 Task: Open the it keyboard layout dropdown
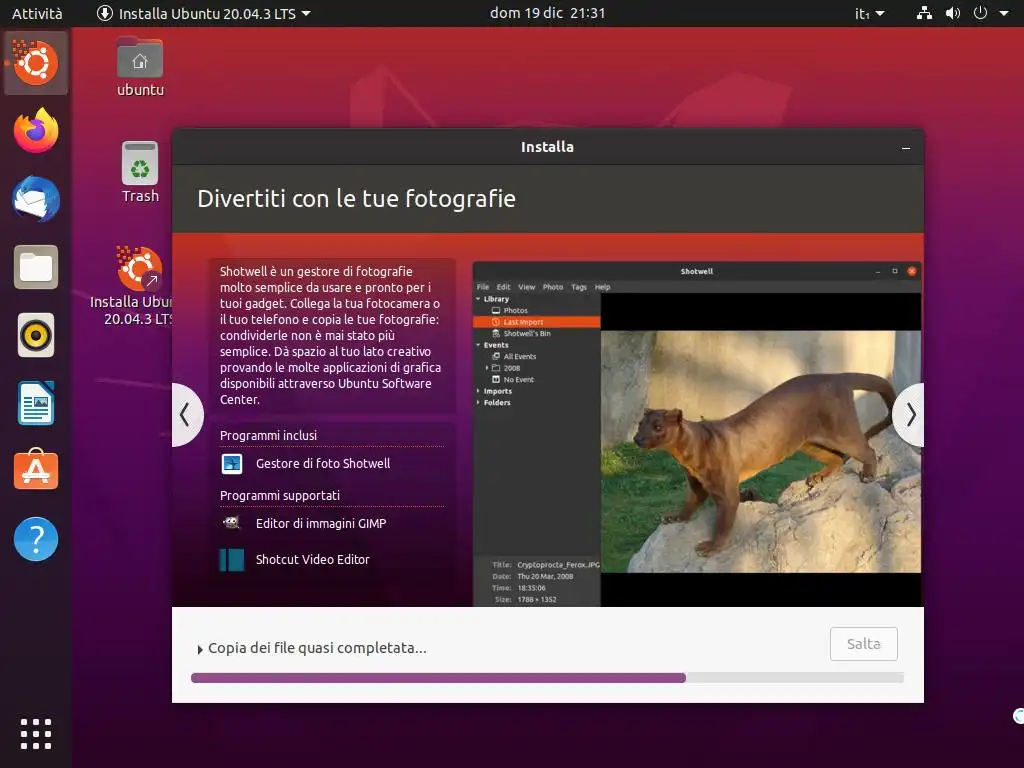(869, 13)
